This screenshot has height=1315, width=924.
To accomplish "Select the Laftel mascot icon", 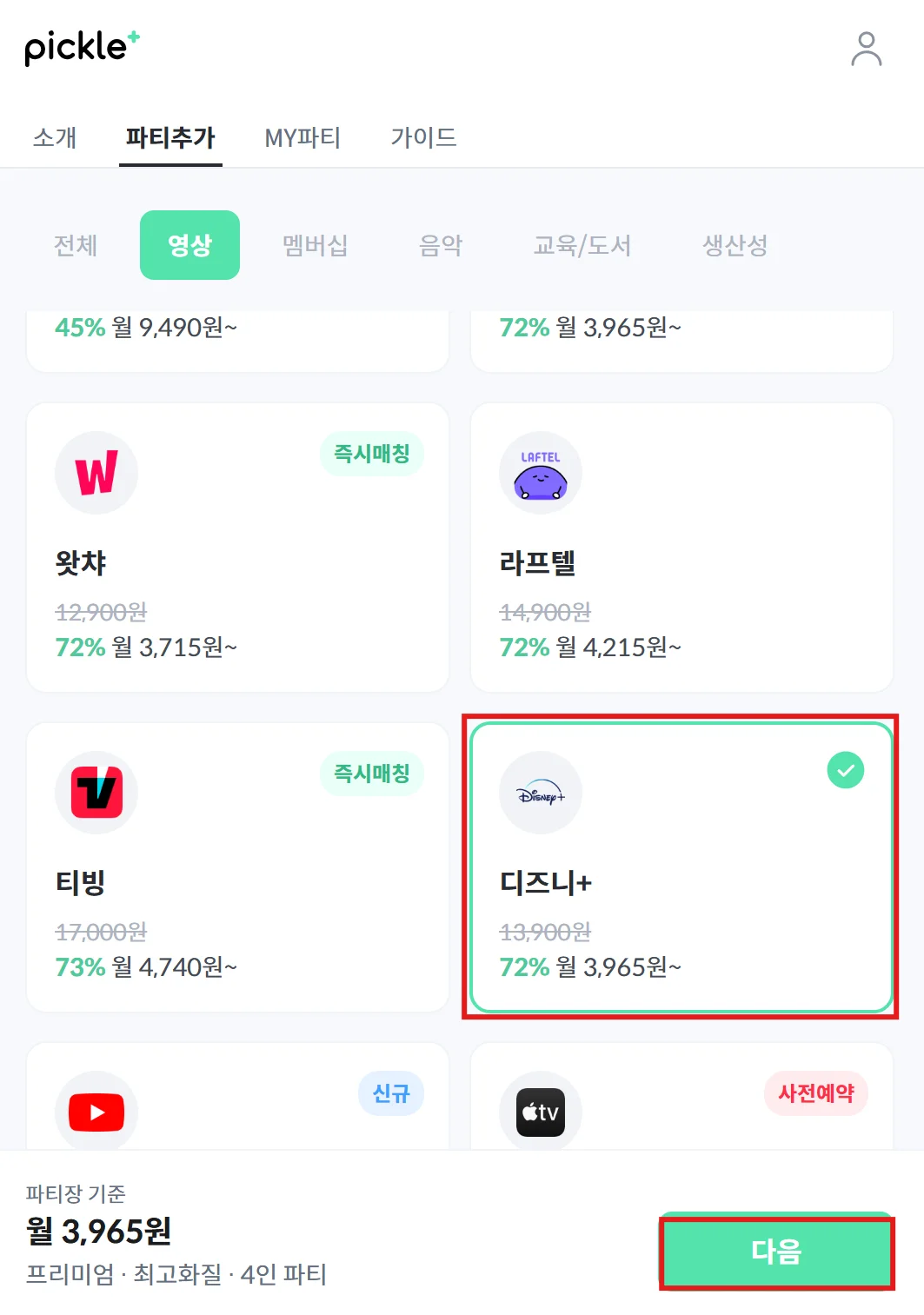I will pos(540,474).
